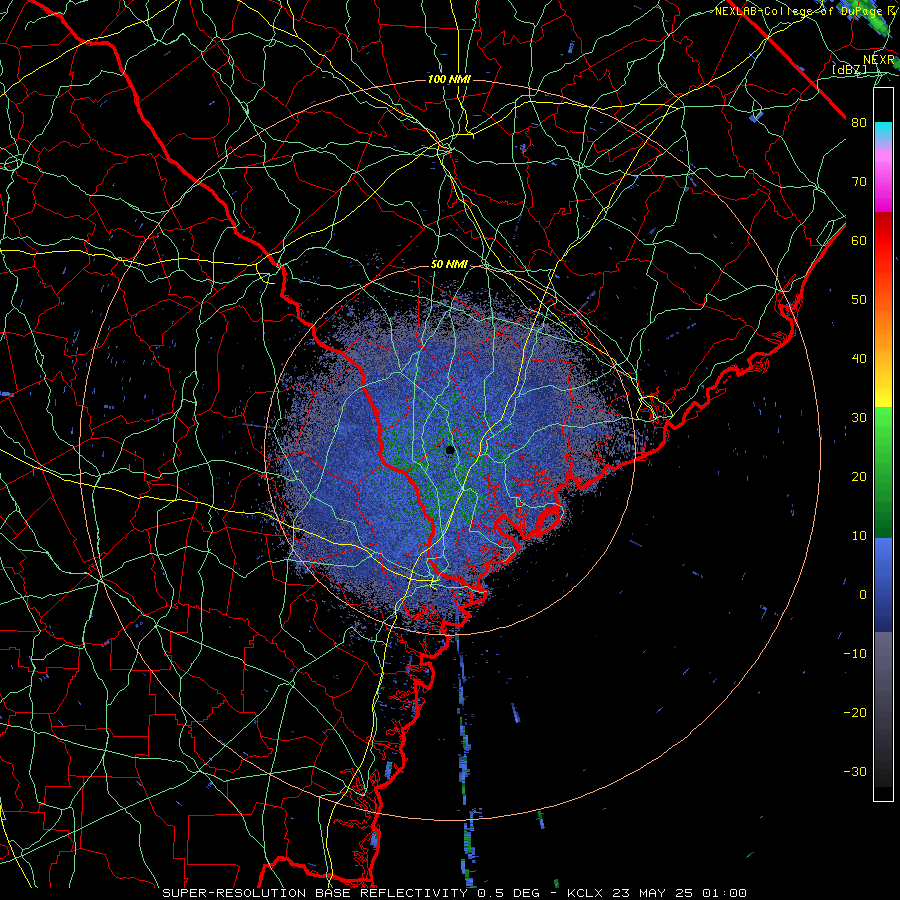Click the 10 value on reflectivity scale
The height and width of the screenshot is (900, 900).
pos(859,536)
